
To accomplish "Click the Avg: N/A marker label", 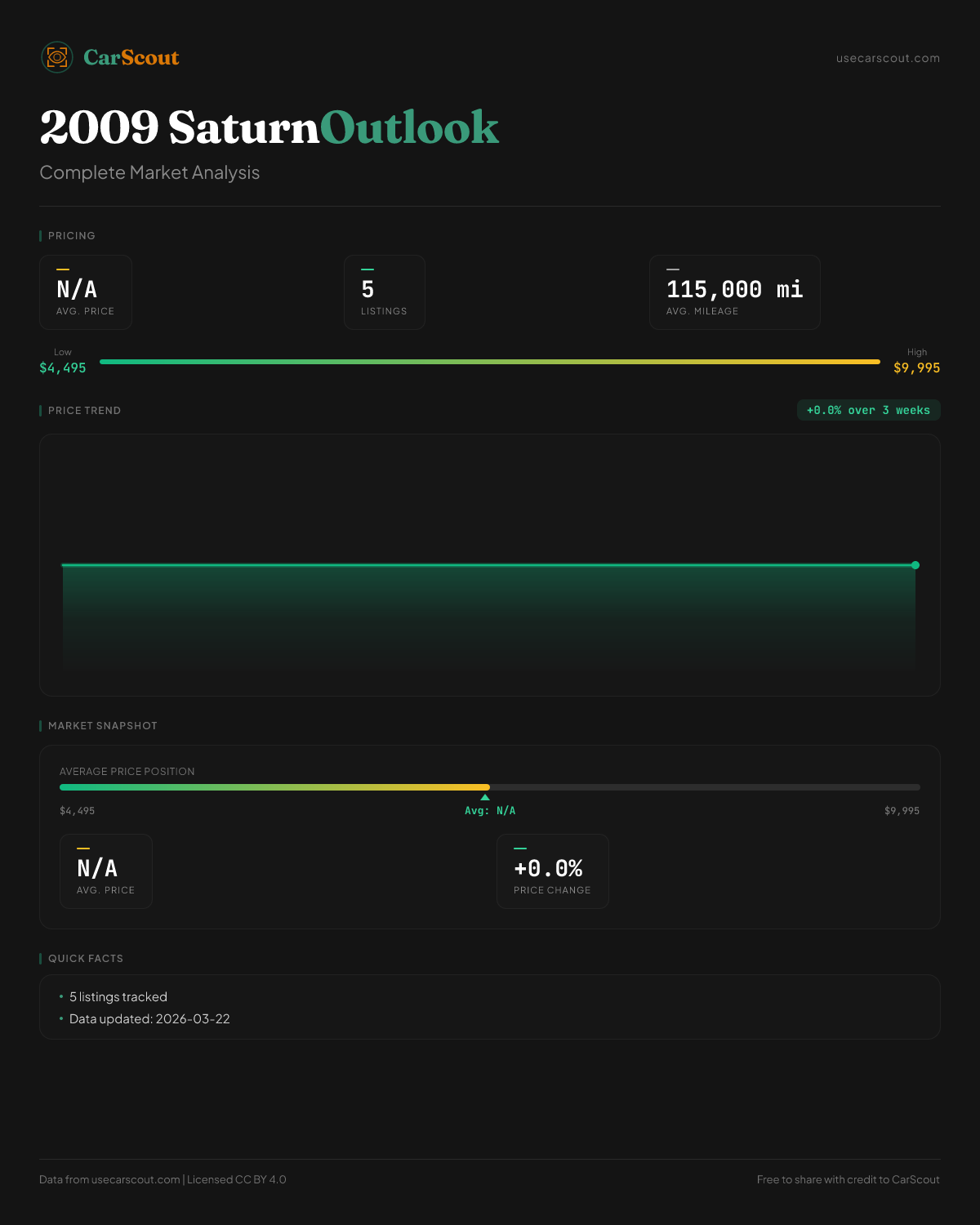I will (490, 811).
